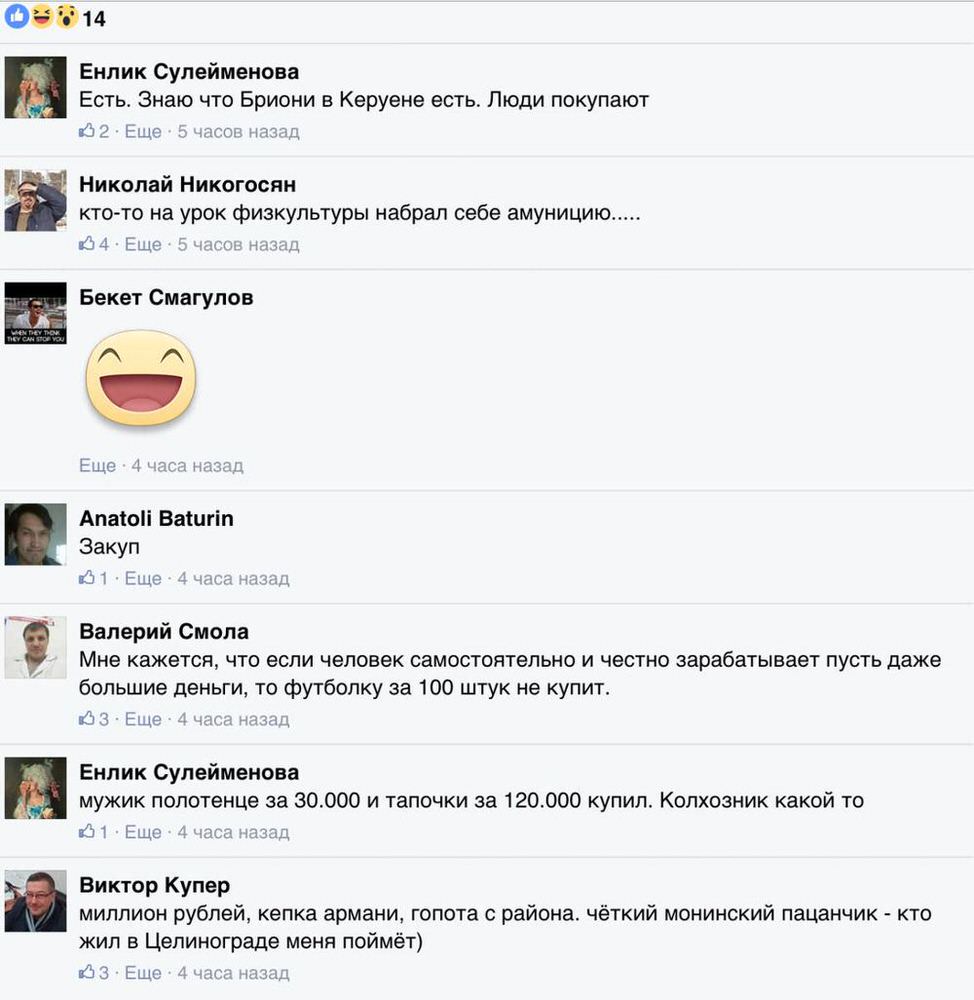Open 'Еще' menu under Бекет Смагулов's sticker
Image resolution: width=974 pixels, height=1000 pixels.
pos(98,466)
